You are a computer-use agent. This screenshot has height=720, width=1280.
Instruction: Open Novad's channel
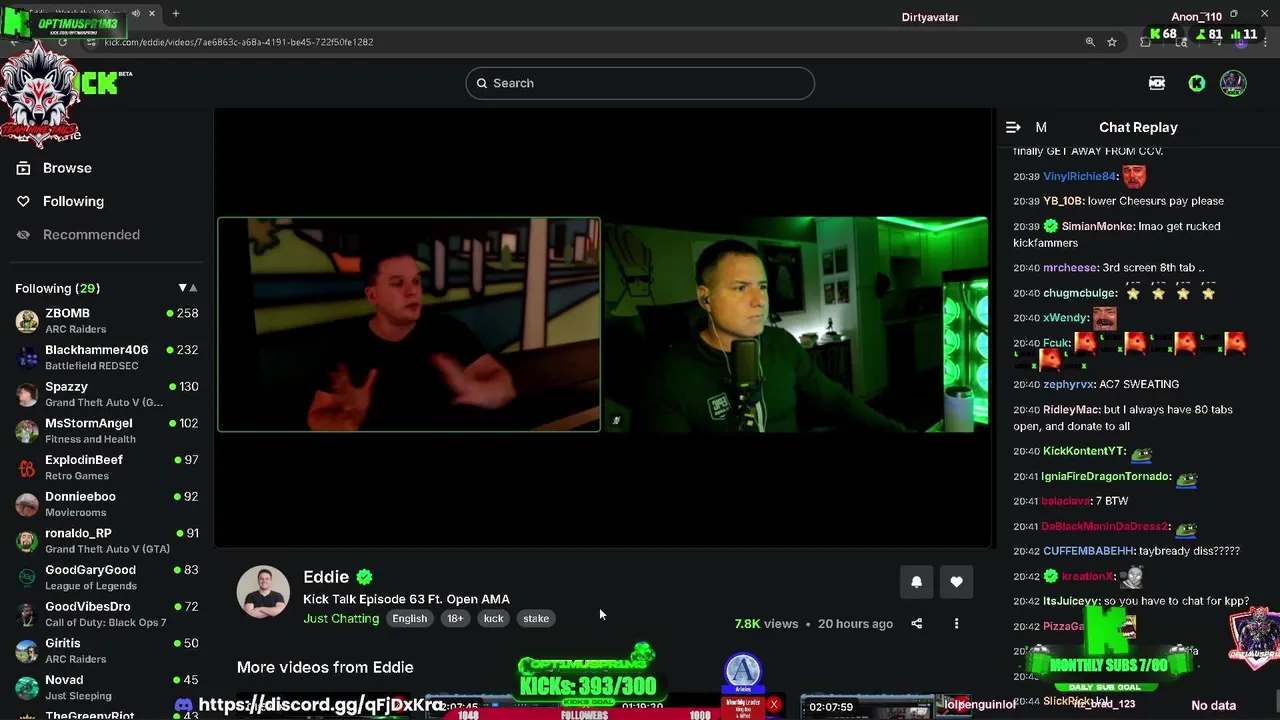tap(106, 687)
